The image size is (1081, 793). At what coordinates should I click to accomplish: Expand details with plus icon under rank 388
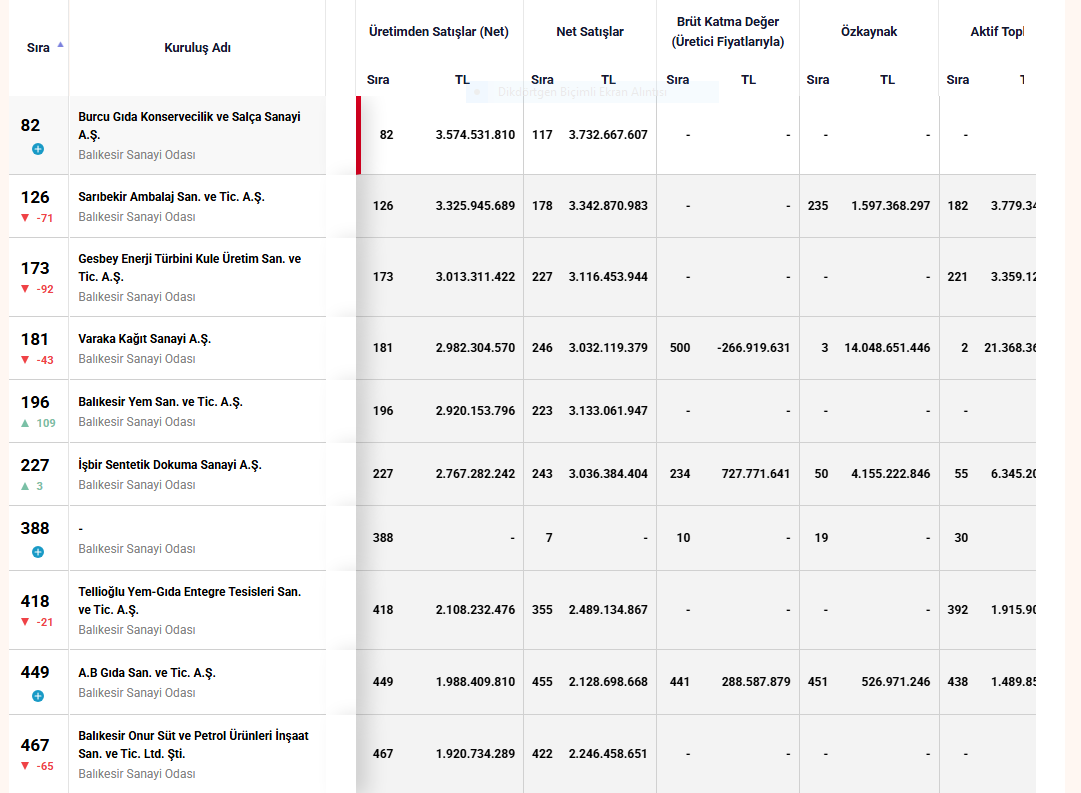pyautogui.click(x=38, y=552)
